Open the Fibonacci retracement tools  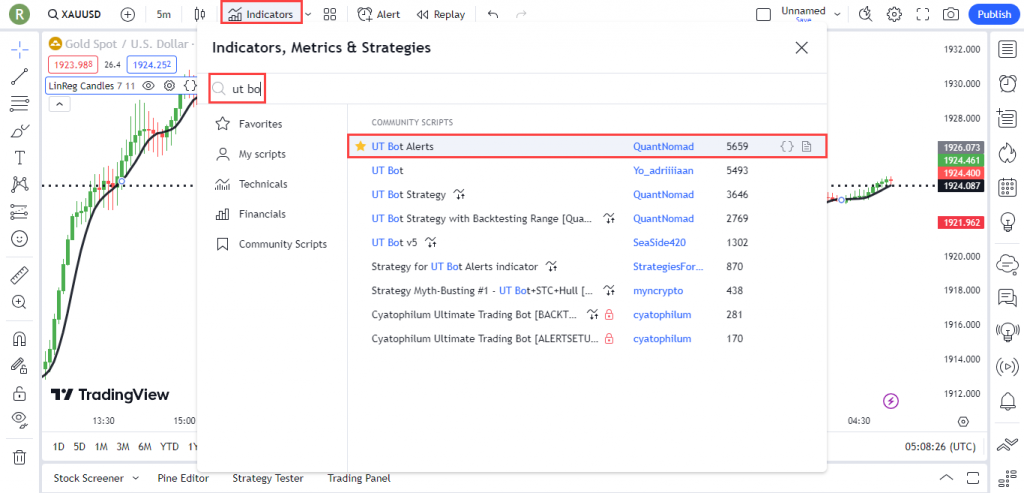[x=20, y=103]
